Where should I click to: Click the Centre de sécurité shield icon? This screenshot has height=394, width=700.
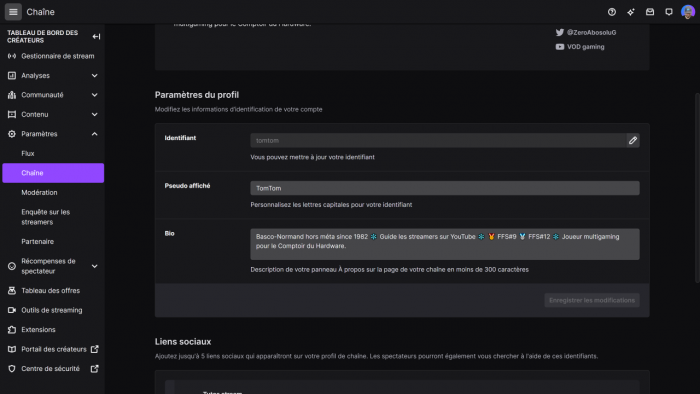tap(12, 369)
